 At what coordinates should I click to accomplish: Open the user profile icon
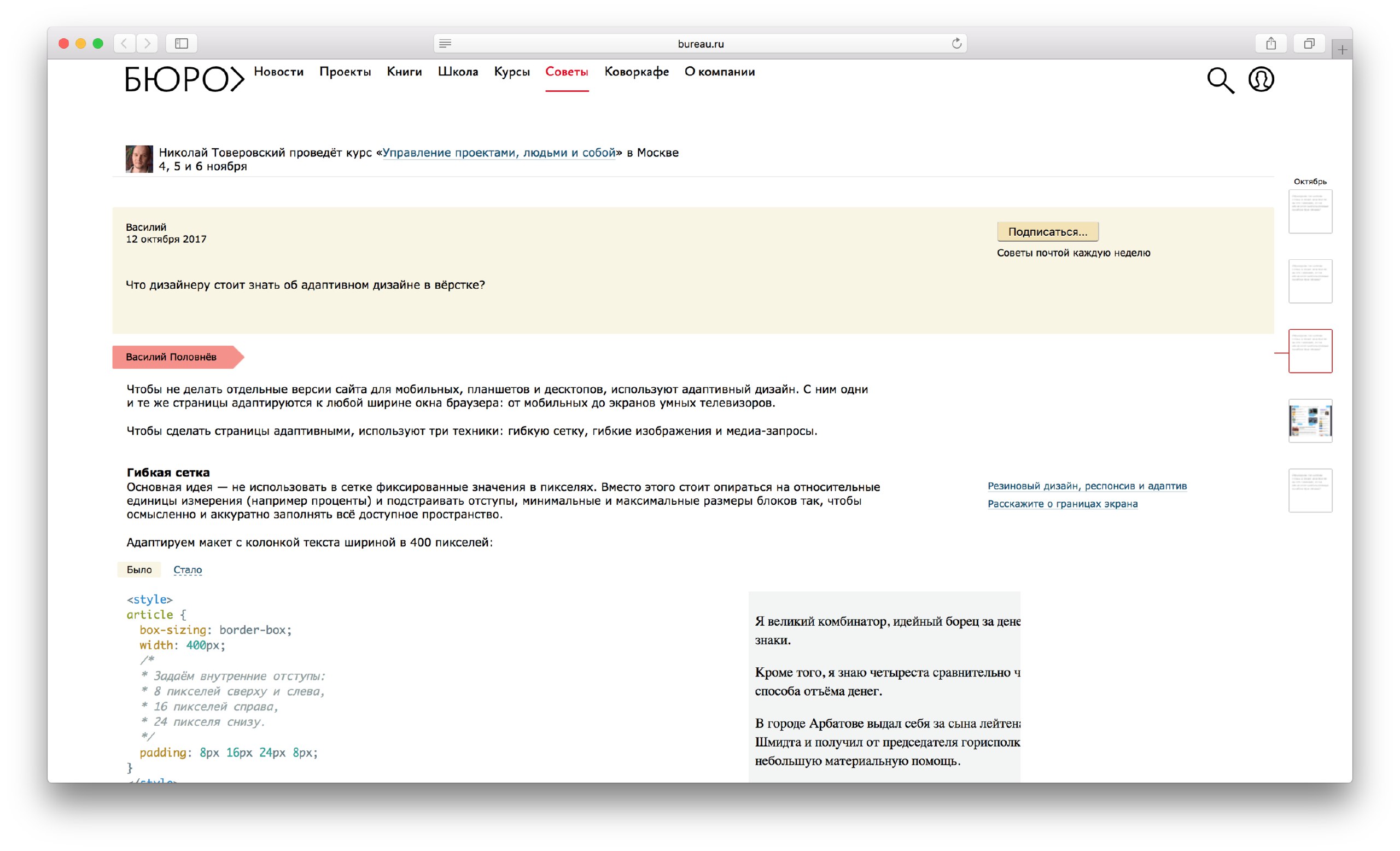[x=1261, y=79]
